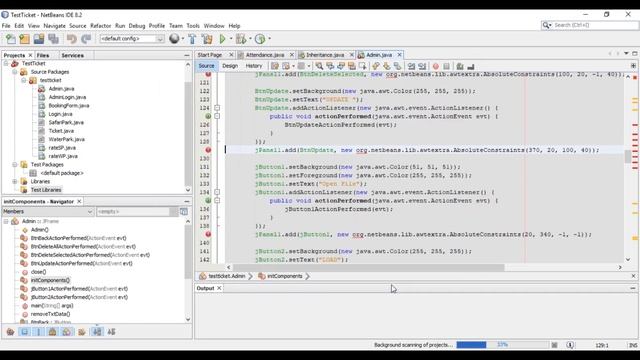The width and height of the screenshot is (640, 360).
Task: Collapse the Source Packages node
Action: (x=15, y=72)
